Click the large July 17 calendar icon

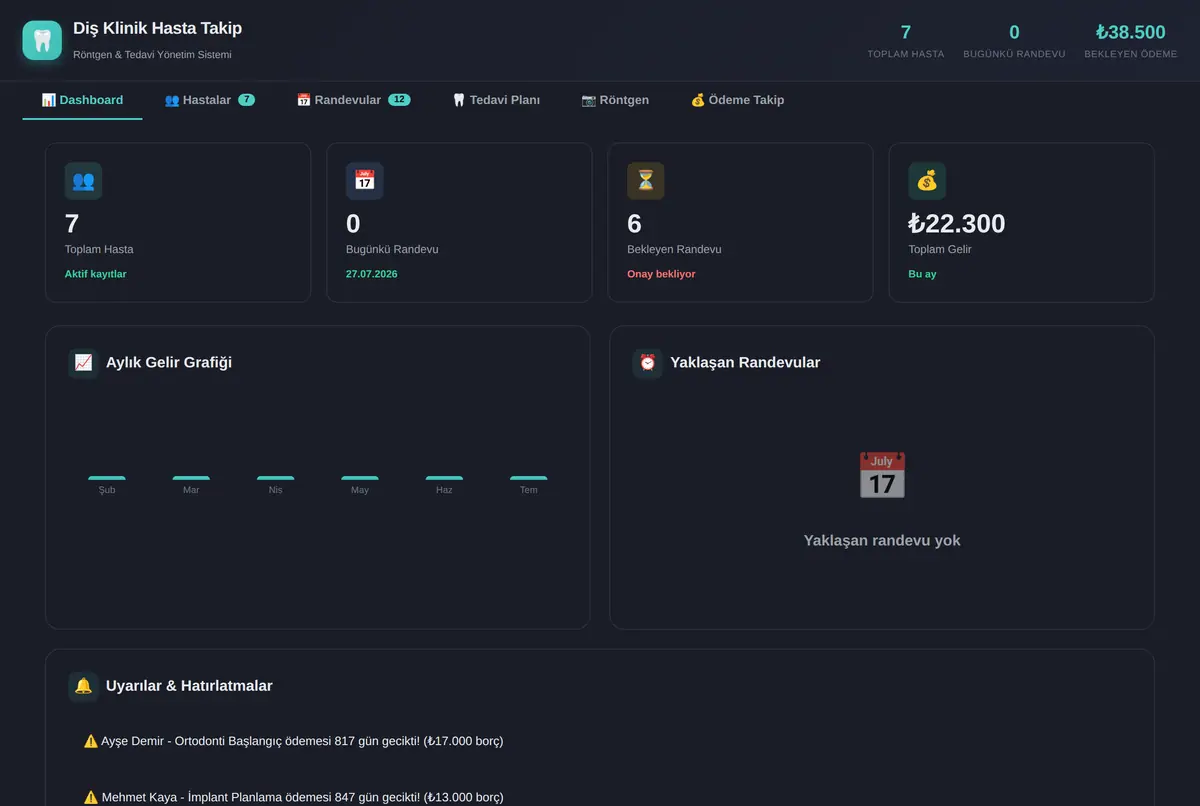882,475
